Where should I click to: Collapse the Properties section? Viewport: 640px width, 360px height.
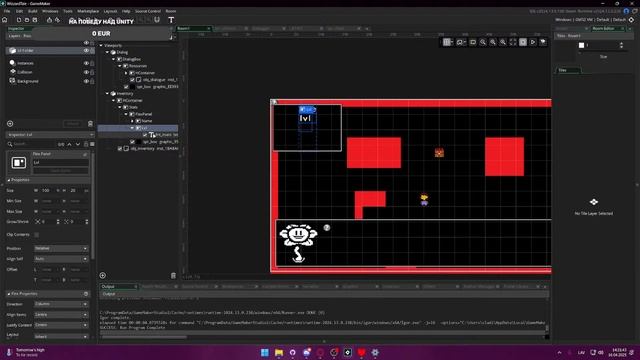pyautogui.click(x=9, y=180)
